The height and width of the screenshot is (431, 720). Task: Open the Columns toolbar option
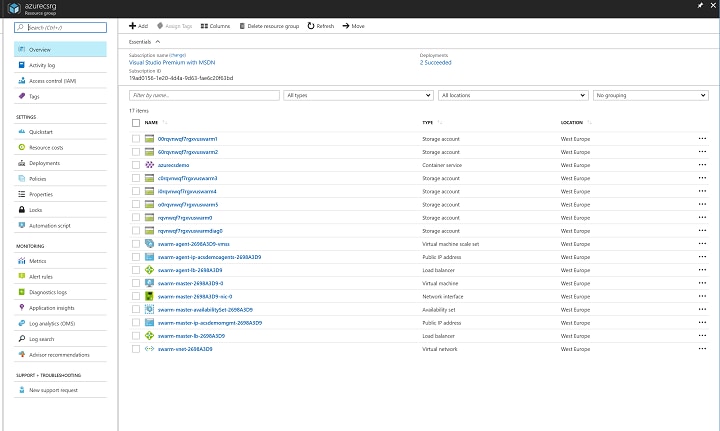click(x=215, y=26)
